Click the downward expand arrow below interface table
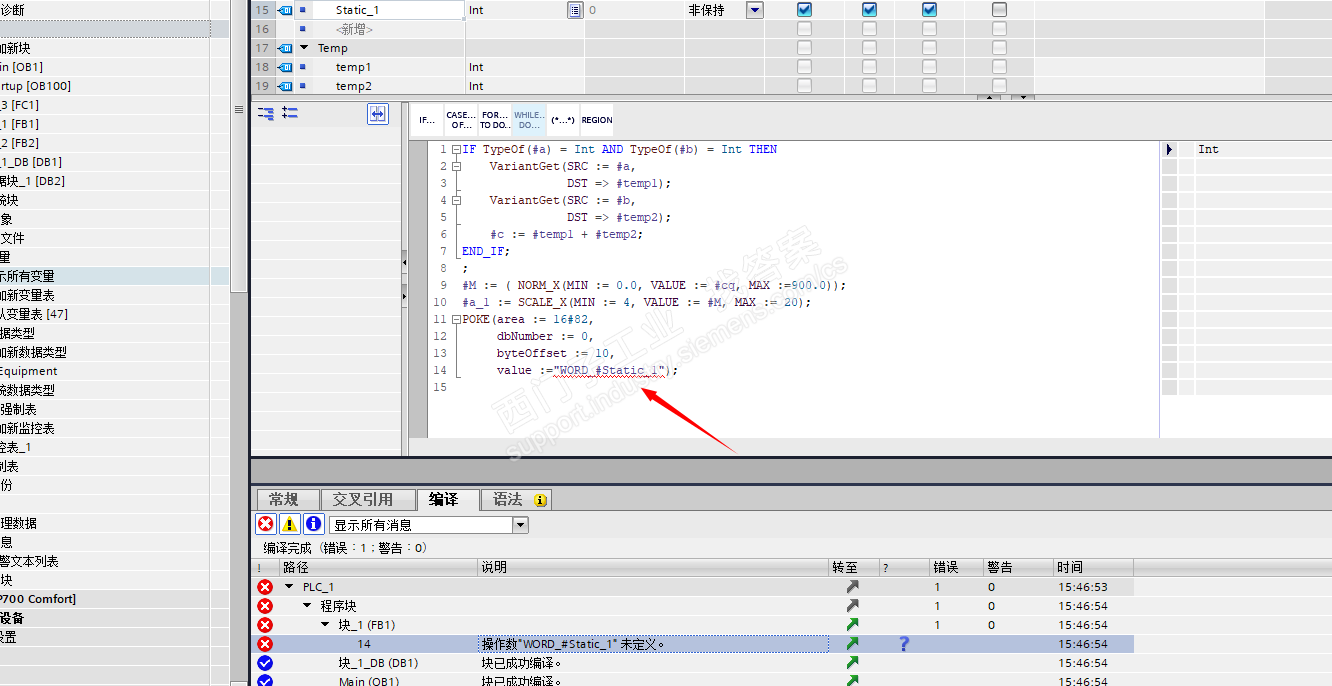This screenshot has height=686, width=1332. (1022, 97)
